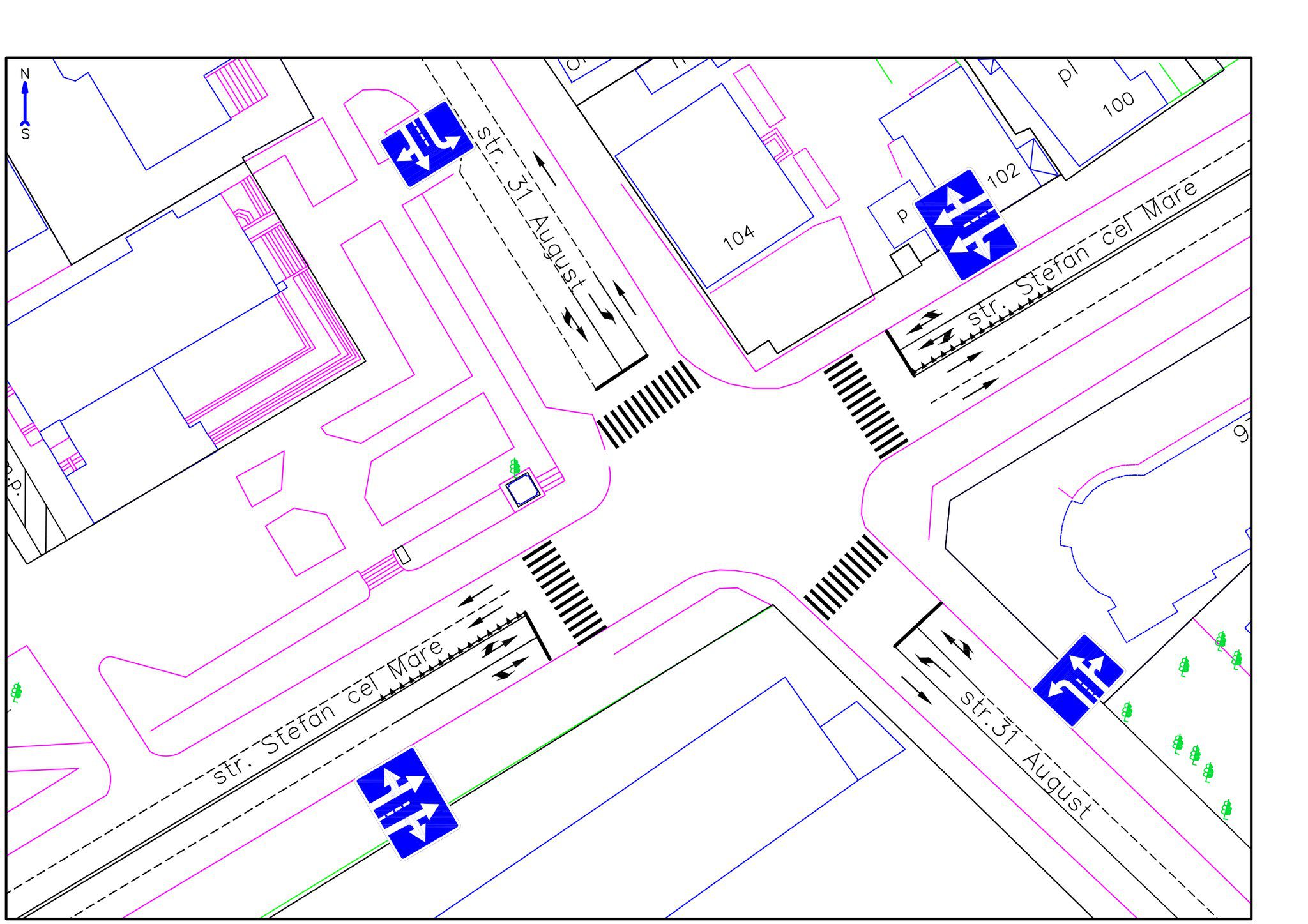Click the northern pedestrian crosswalk stripes

648,404
